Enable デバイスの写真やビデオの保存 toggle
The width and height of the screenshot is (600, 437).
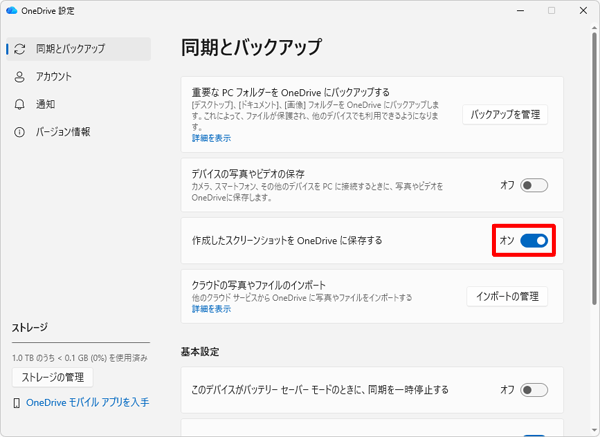[534, 186]
